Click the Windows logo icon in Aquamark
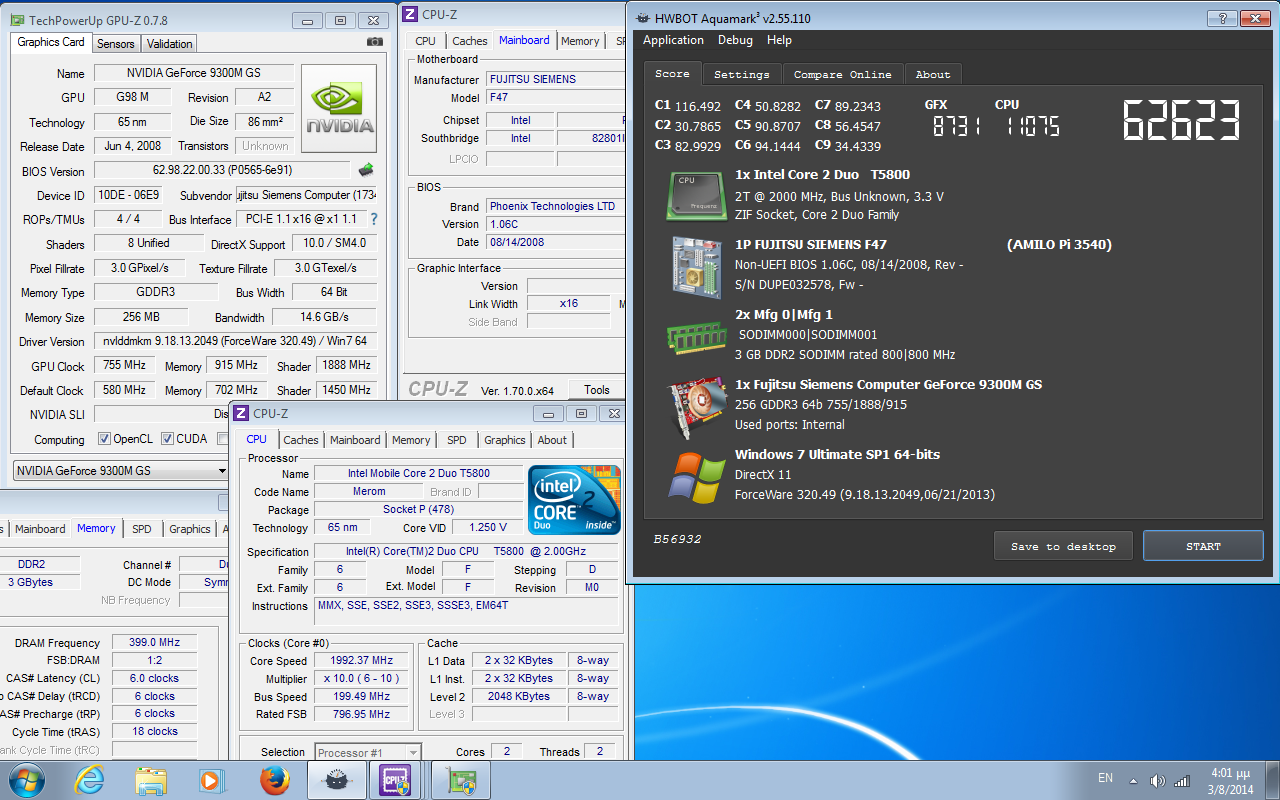 click(x=697, y=477)
